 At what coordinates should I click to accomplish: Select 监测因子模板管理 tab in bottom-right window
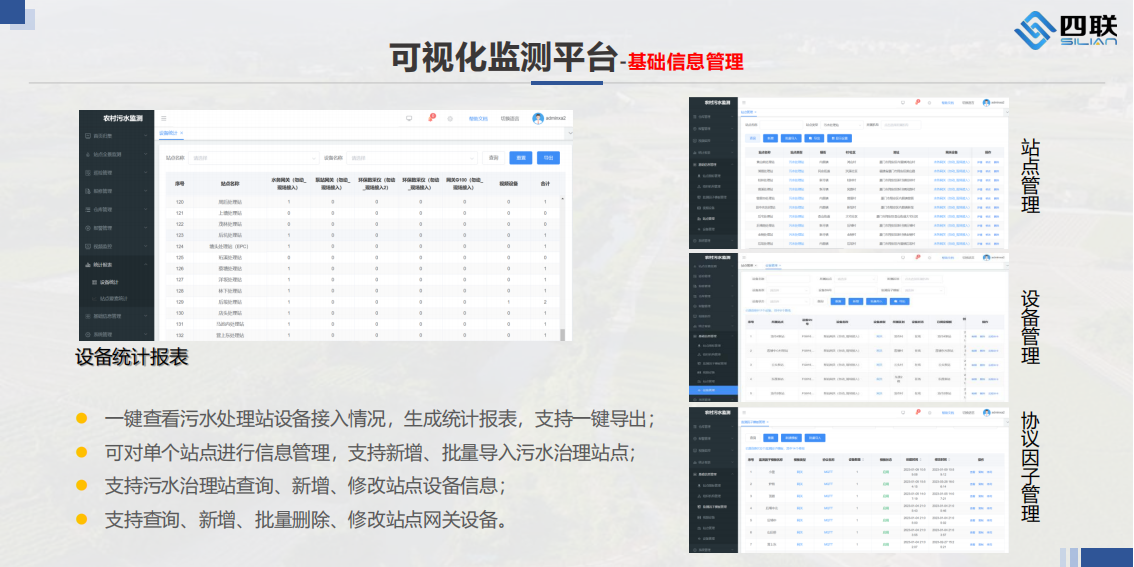(x=754, y=422)
